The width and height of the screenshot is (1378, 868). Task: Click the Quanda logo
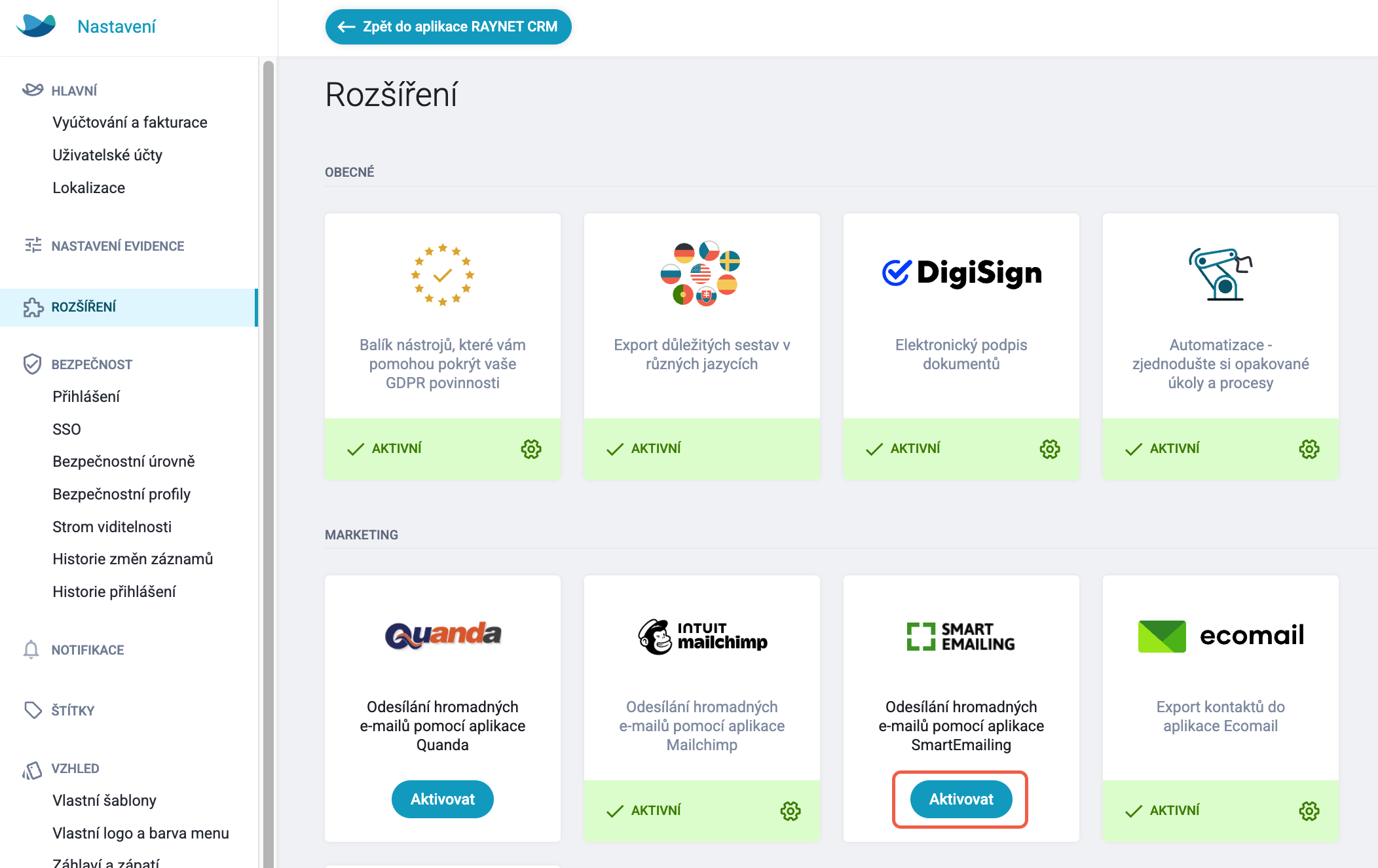[443, 635]
